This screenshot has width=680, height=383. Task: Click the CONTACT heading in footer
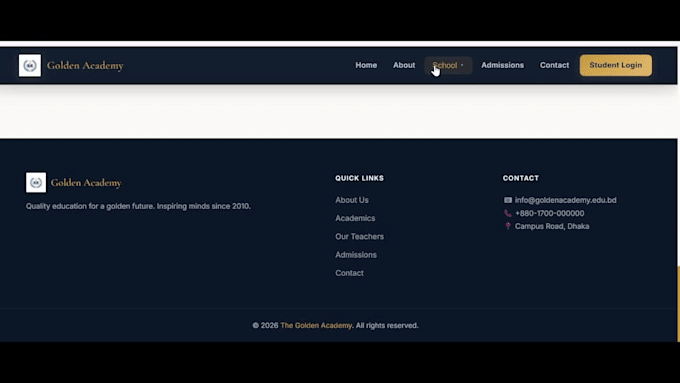pos(521,178)
